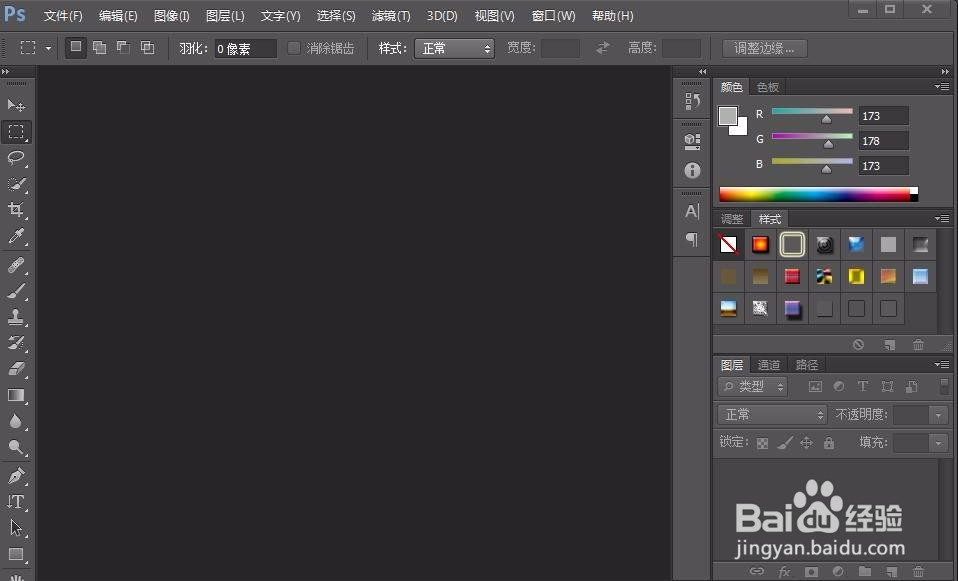Open the 滤镜 menu
The image size is (958, 581).
(390, 15)
